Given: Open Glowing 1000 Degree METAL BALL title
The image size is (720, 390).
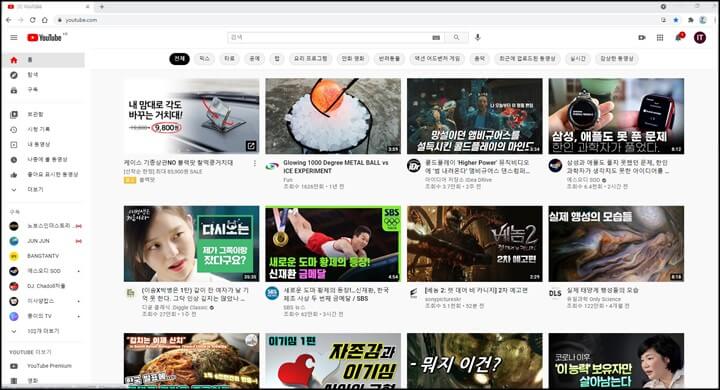Looking at the screenshot, I should point(336,167).
